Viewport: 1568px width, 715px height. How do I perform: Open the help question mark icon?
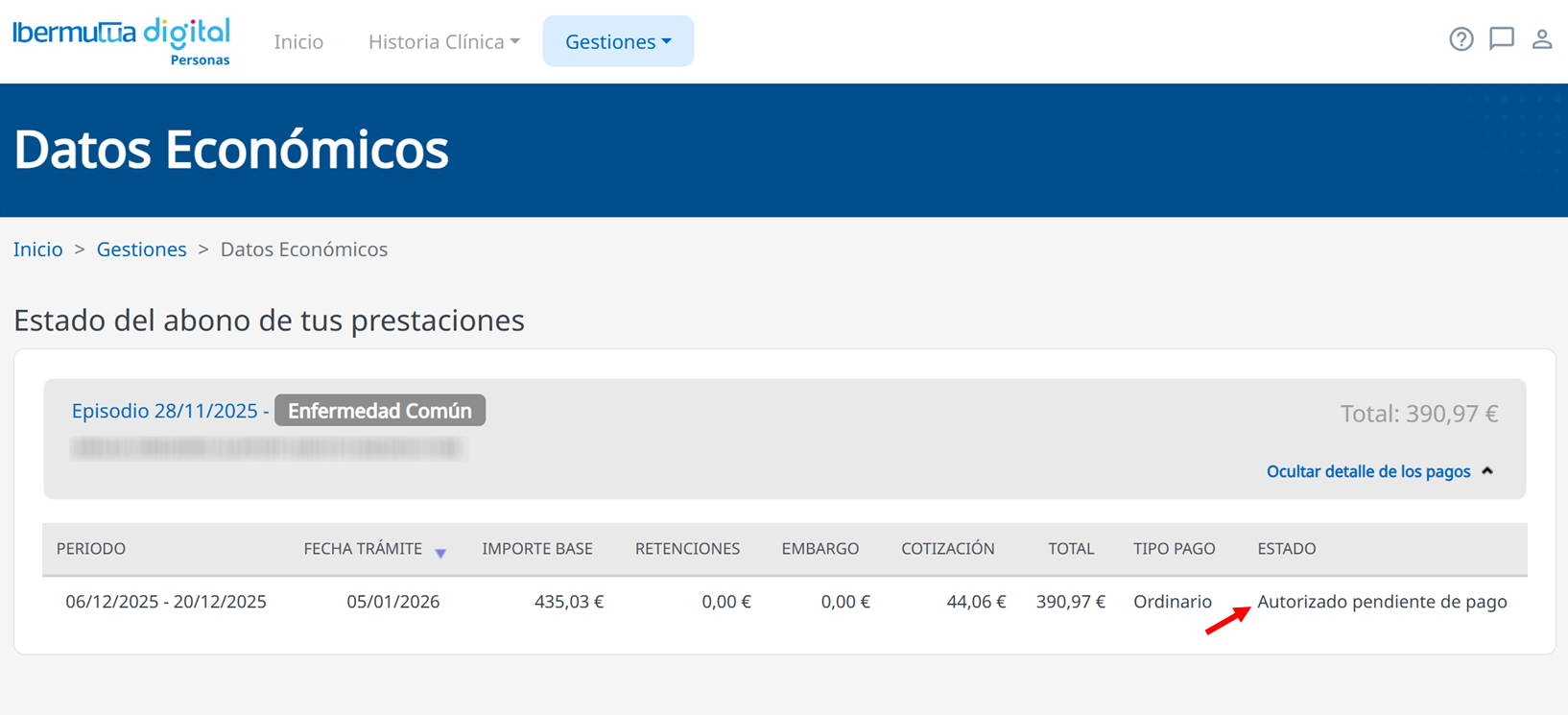point(1461,39)
